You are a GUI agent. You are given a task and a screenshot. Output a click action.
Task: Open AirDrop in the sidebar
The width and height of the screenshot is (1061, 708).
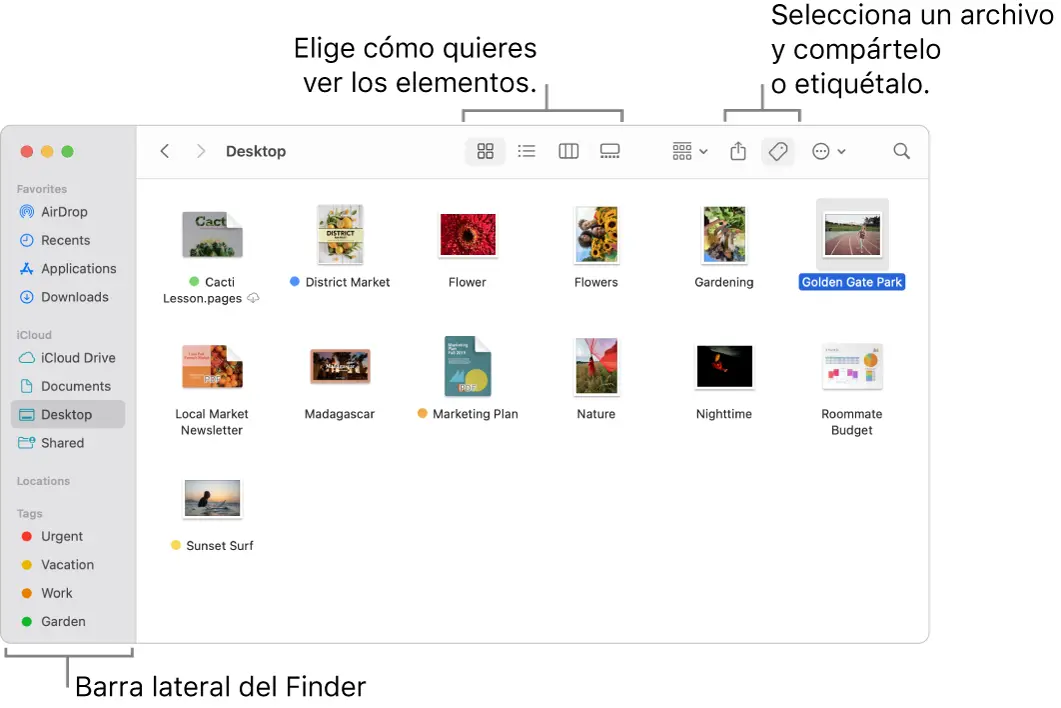tap(64, 212)
